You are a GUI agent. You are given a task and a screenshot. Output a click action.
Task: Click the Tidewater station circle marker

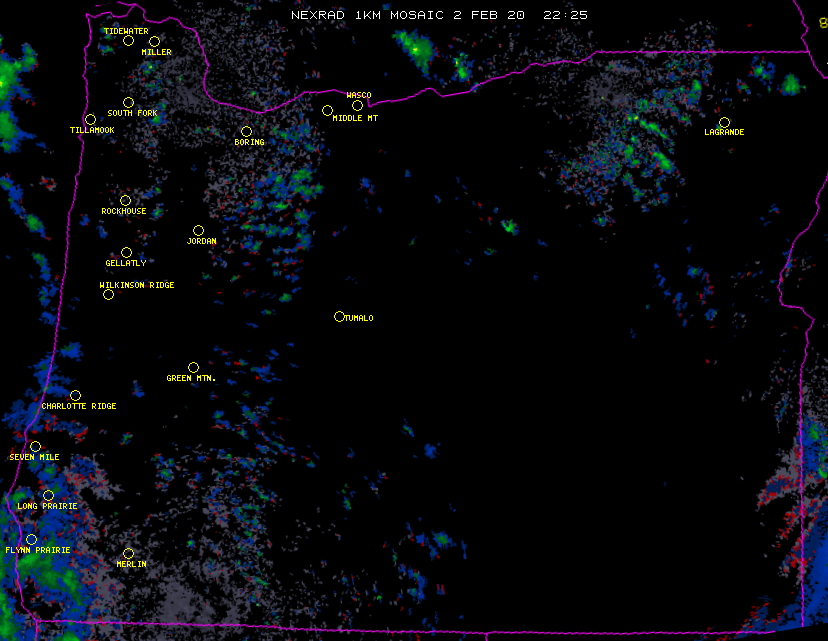point(128,41)
